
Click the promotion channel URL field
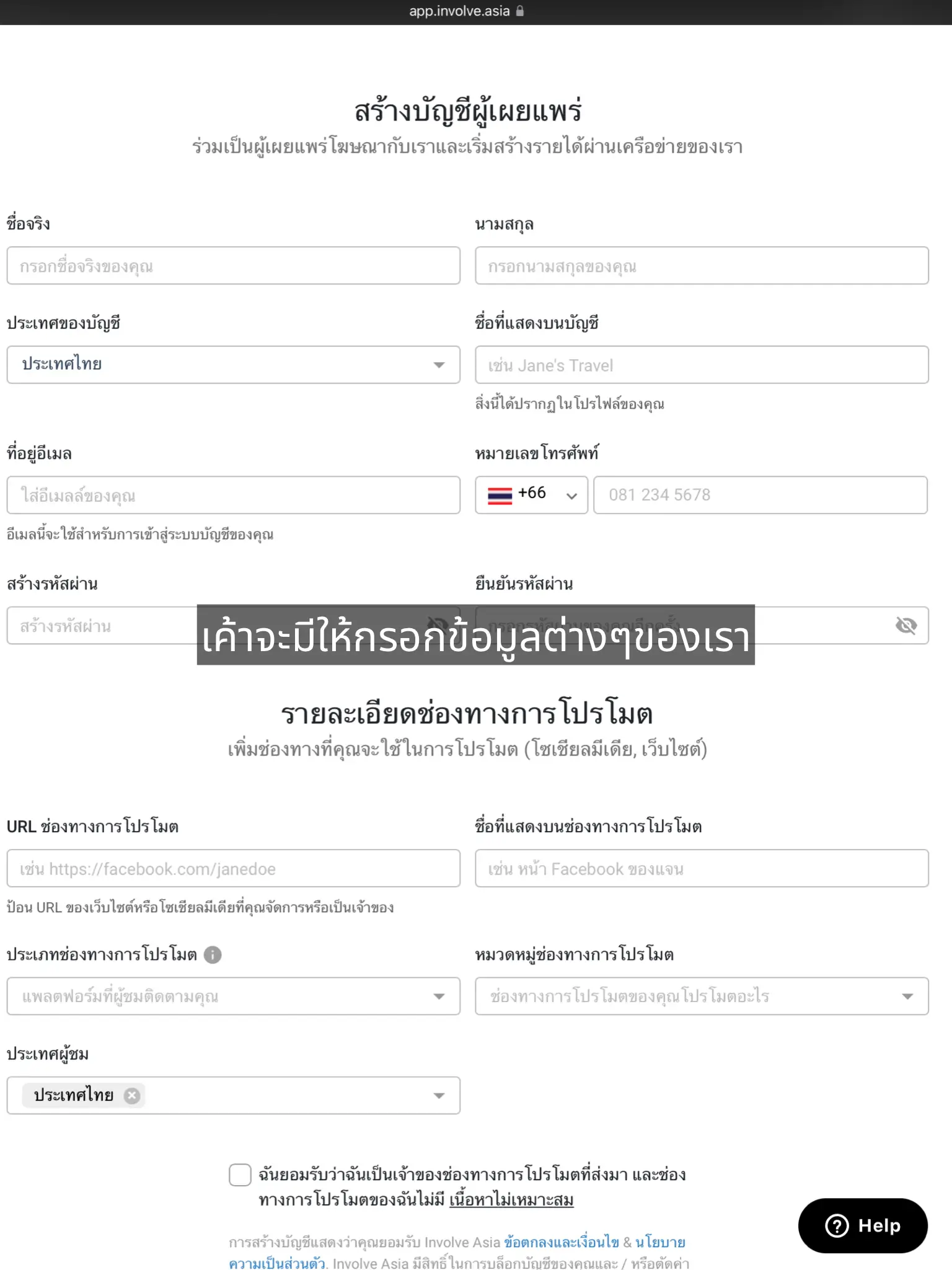click(x=234, y=868)
